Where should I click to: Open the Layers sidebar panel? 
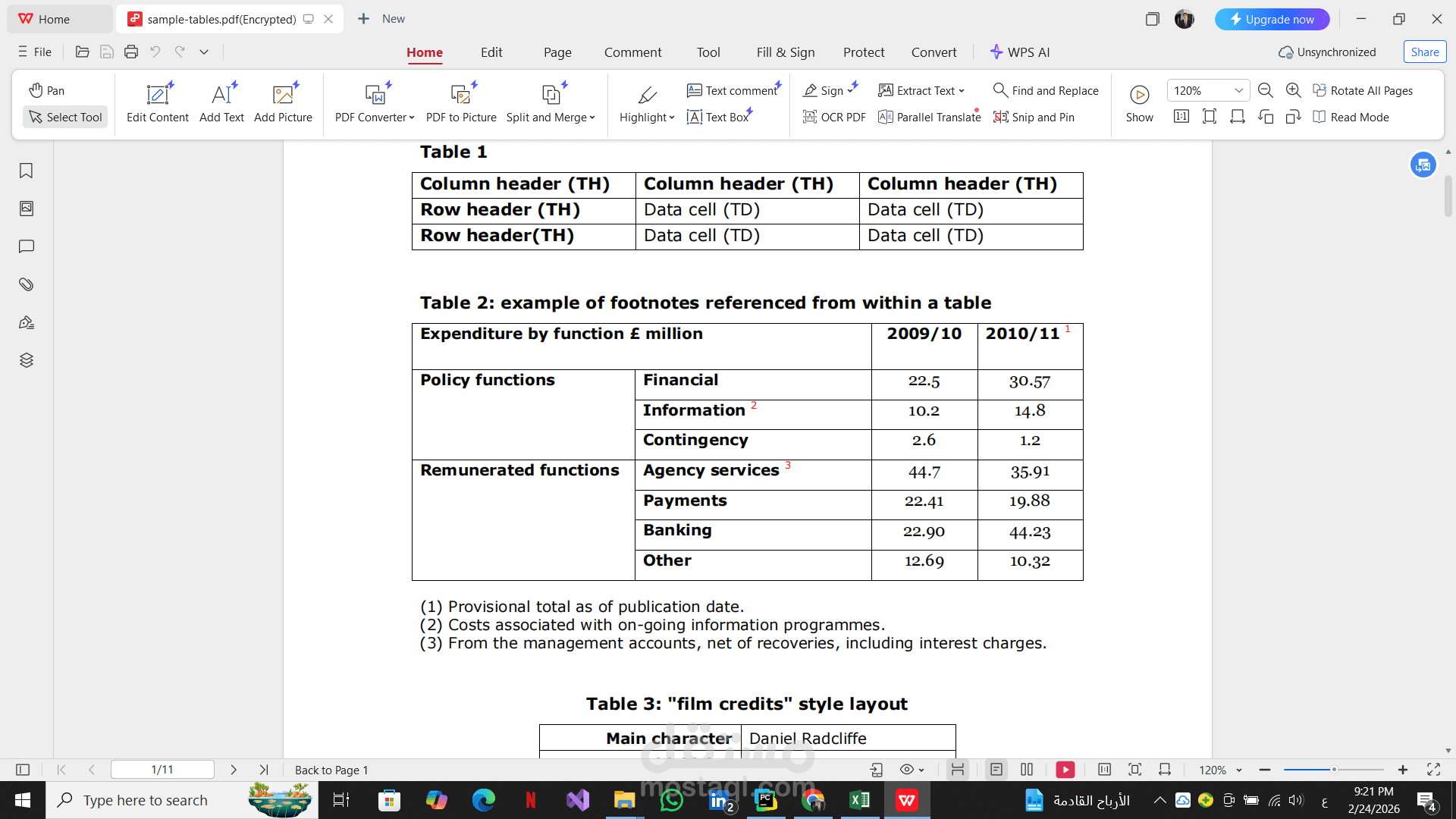[26, 360]
